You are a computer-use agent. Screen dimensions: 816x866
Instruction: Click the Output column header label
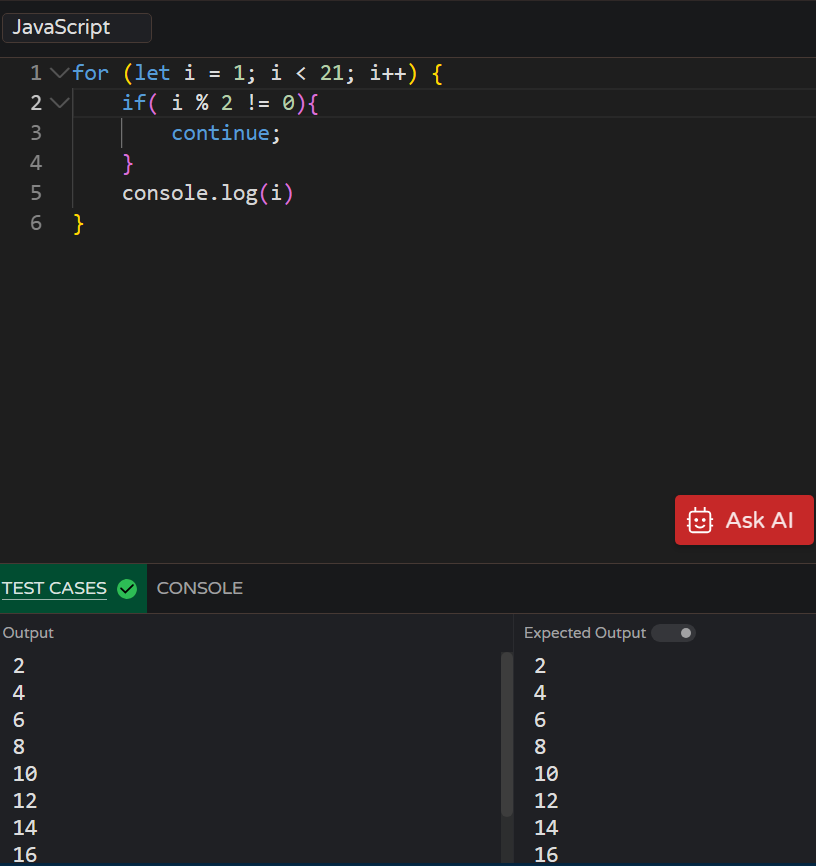[27, 632]
